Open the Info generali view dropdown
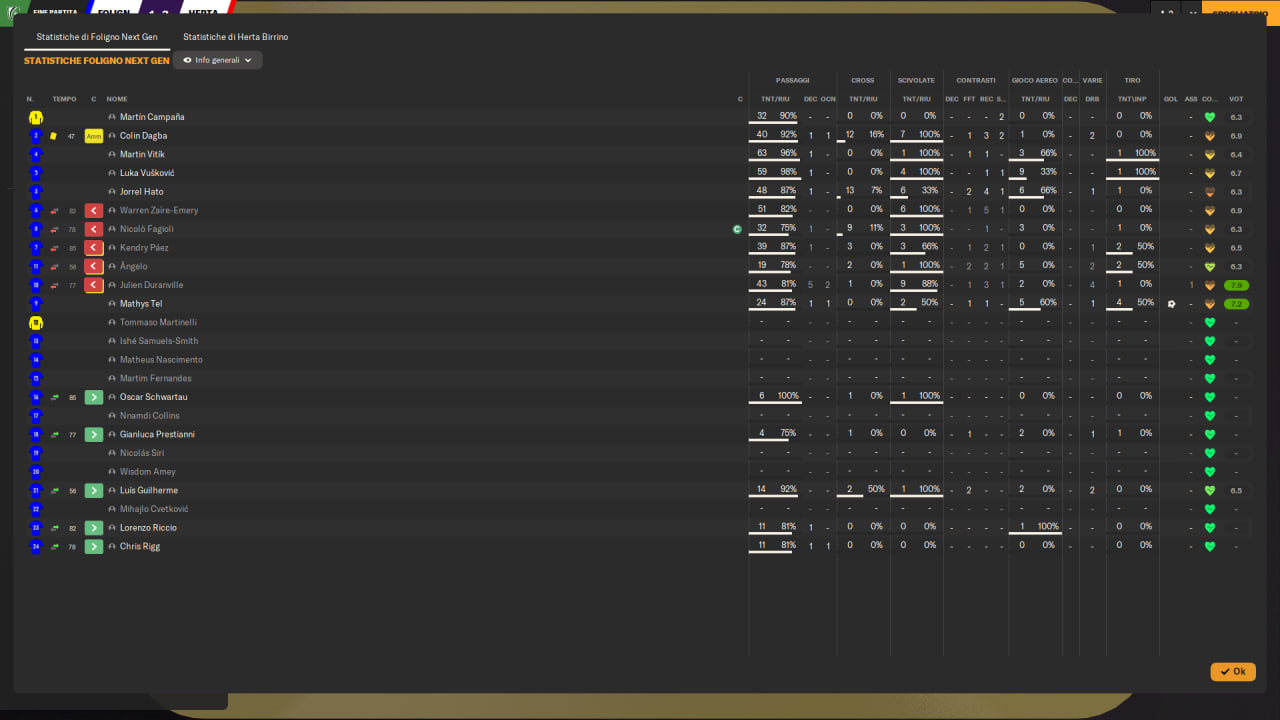The height and width of the screenshot is (720, 1280). tap(218, 60)
